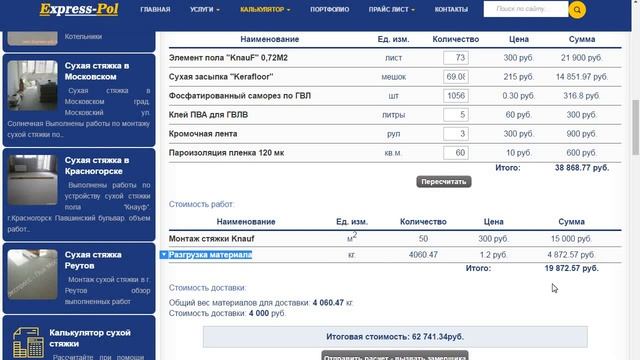
Task: Click the sum 15 000 руб.
Action: 571,238
